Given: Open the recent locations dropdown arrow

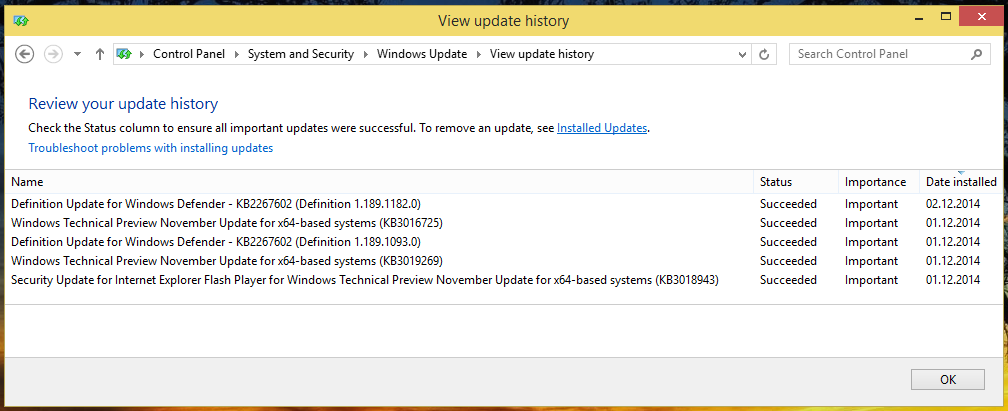Looking at the screenshot, I should [x=78, y=55].
